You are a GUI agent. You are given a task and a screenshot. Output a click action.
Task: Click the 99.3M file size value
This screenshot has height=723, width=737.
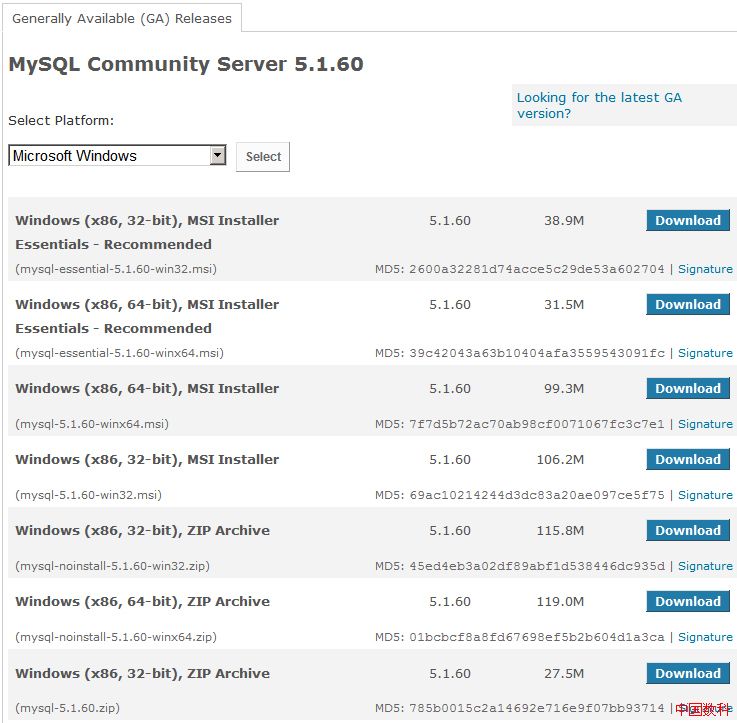tap(564, 389)
